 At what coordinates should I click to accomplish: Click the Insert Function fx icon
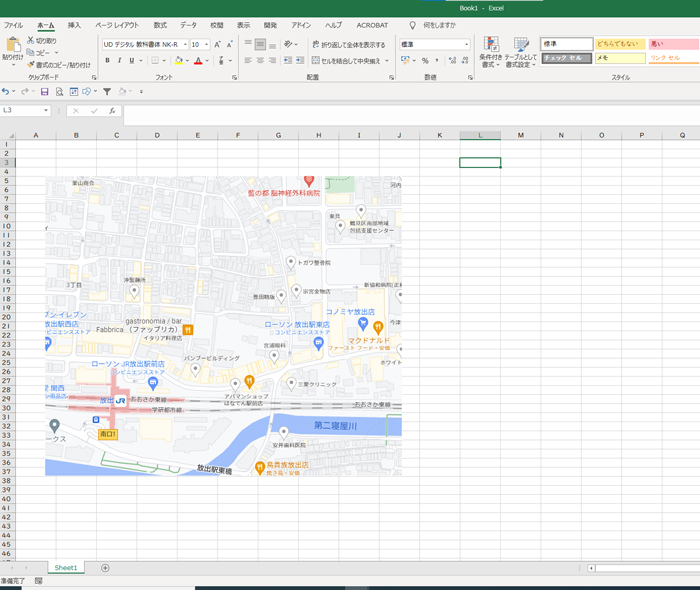click(x=112, y=111)
